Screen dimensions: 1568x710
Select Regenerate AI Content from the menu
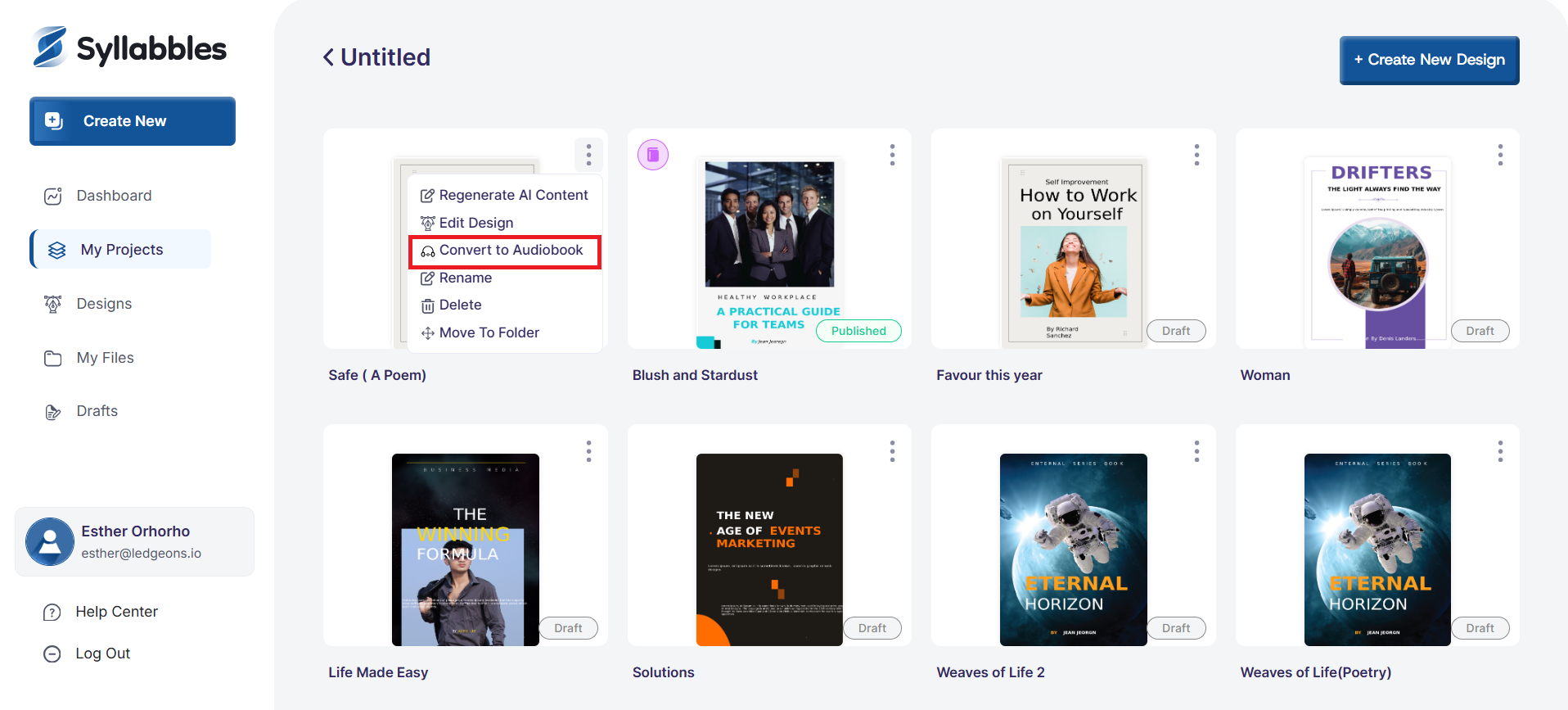coord(505,195)
